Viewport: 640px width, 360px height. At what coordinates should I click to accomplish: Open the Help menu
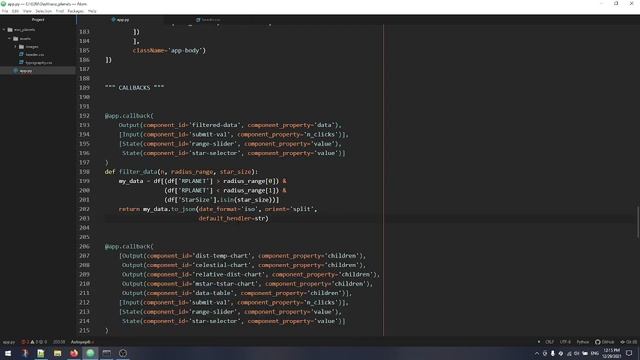tap(92, 11)
